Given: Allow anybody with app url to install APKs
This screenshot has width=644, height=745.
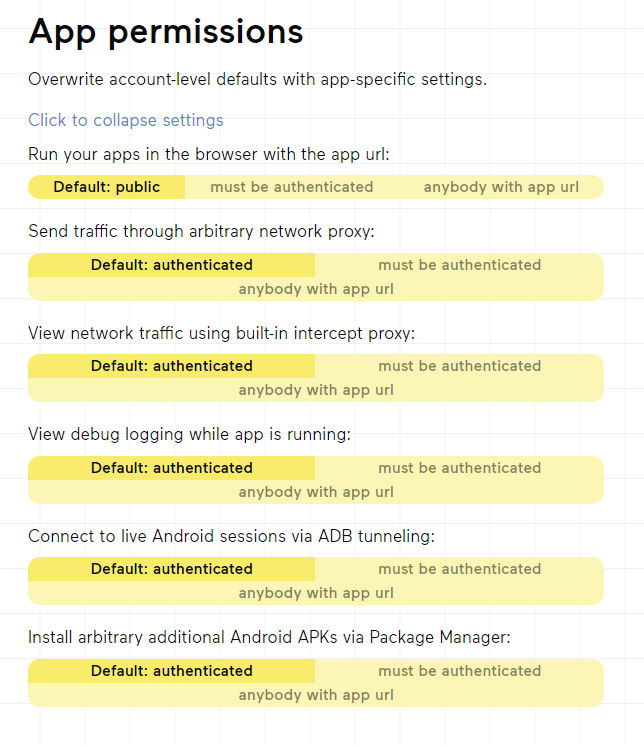Looking at the screenshot, I should pos(316,695).
